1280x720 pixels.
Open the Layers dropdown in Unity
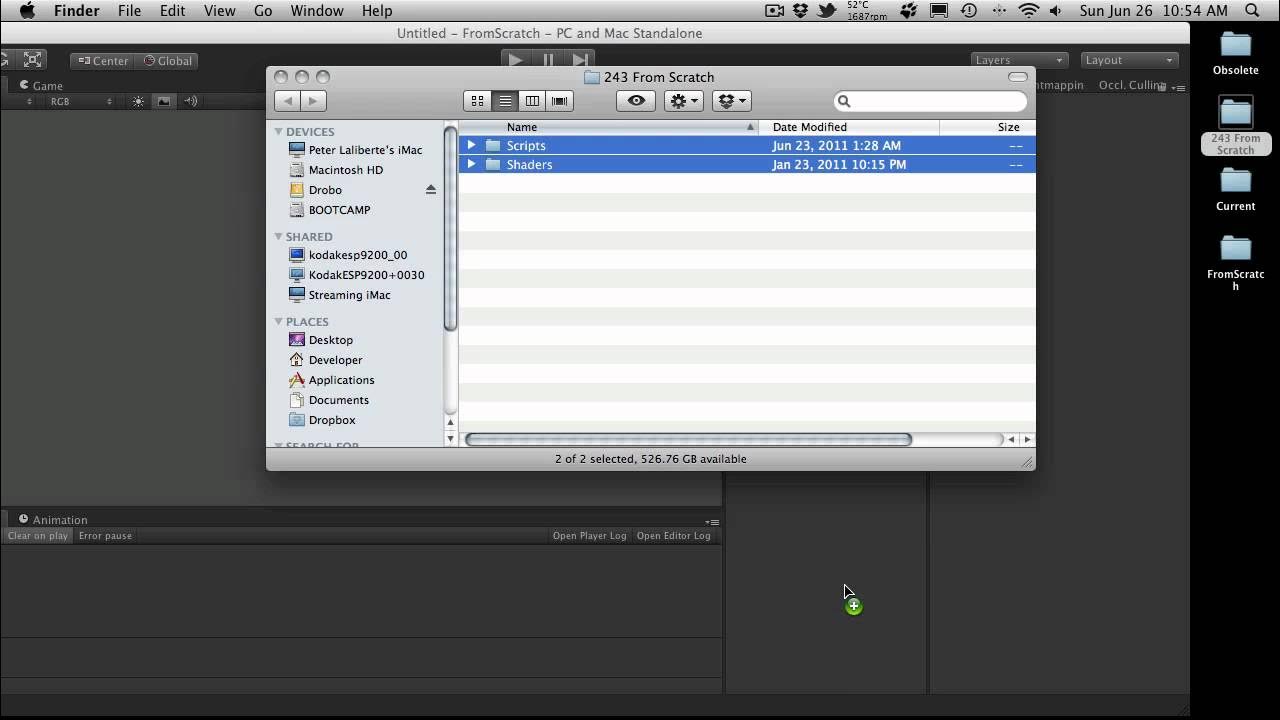[x=1019, y=59]
